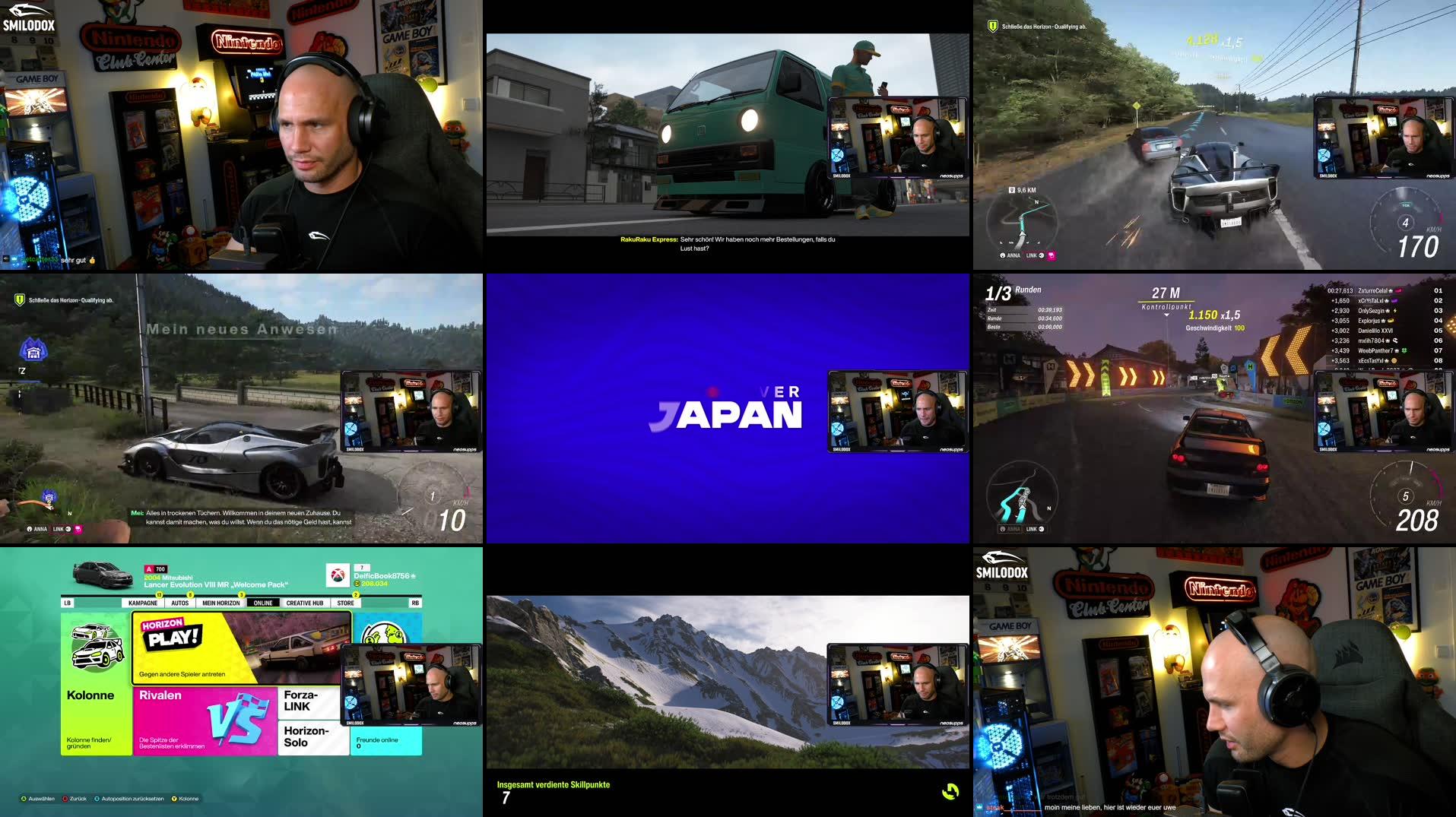Click the loading spinner icon in mountain frame
Image resolution: width=1456 pixels, height=817 pixels.
tap(950, 792)
